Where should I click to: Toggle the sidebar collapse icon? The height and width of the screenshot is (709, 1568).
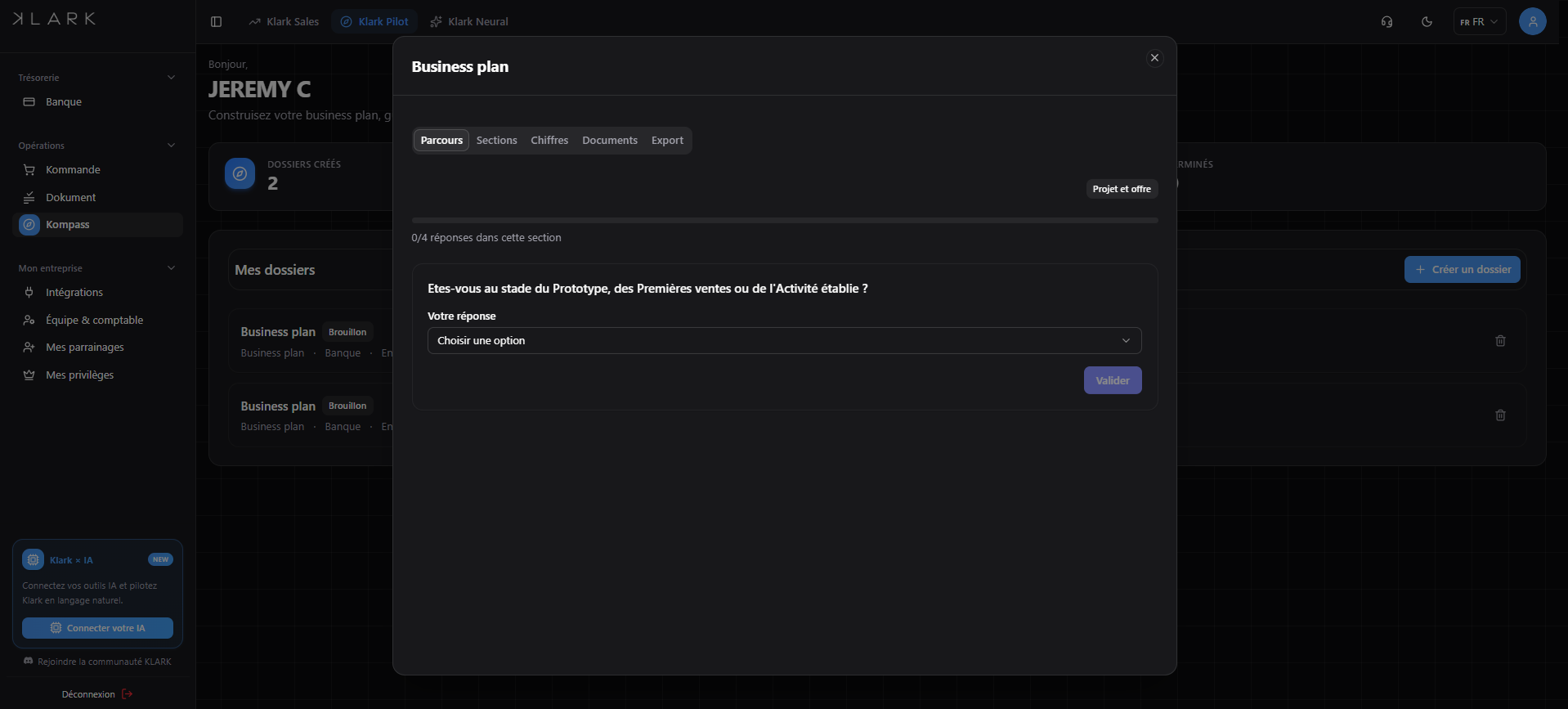216,21
